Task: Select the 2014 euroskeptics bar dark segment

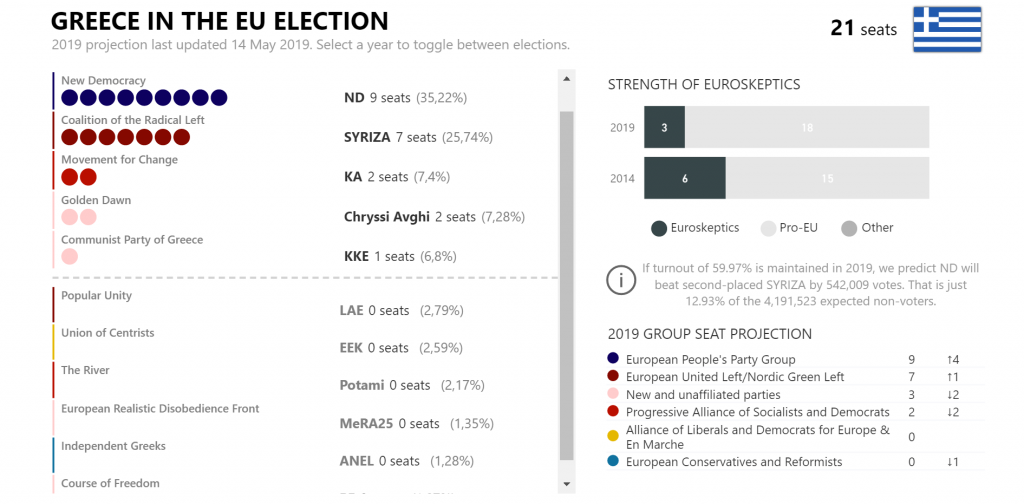Action: (x=685, y=178)
